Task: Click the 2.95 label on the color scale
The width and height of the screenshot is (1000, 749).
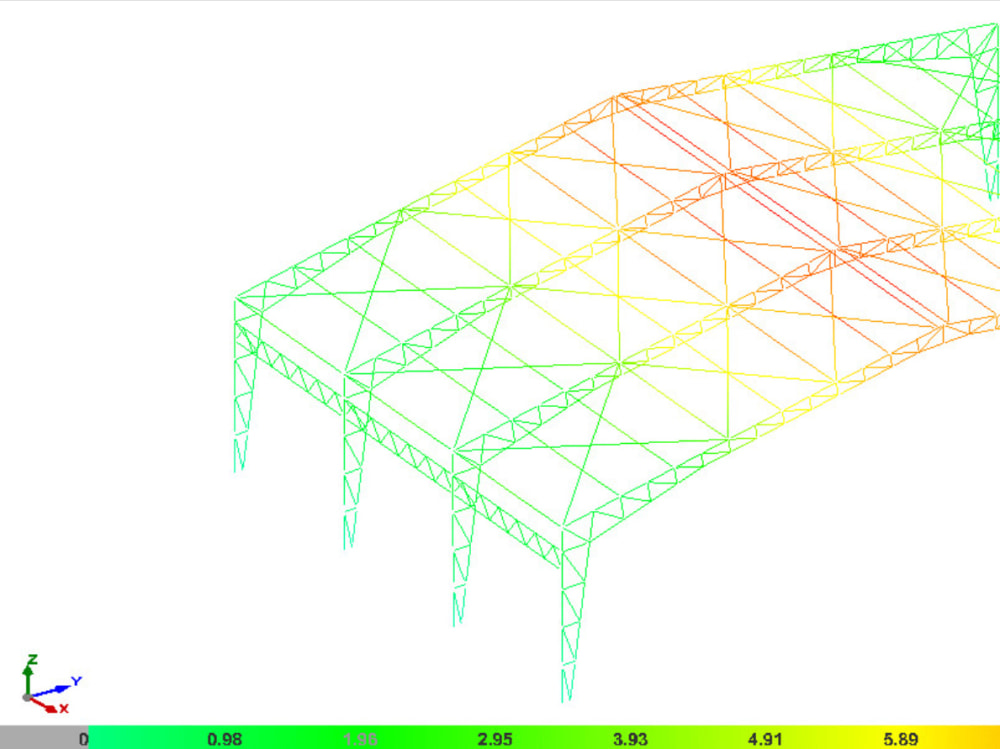Action: click(494, 739)
